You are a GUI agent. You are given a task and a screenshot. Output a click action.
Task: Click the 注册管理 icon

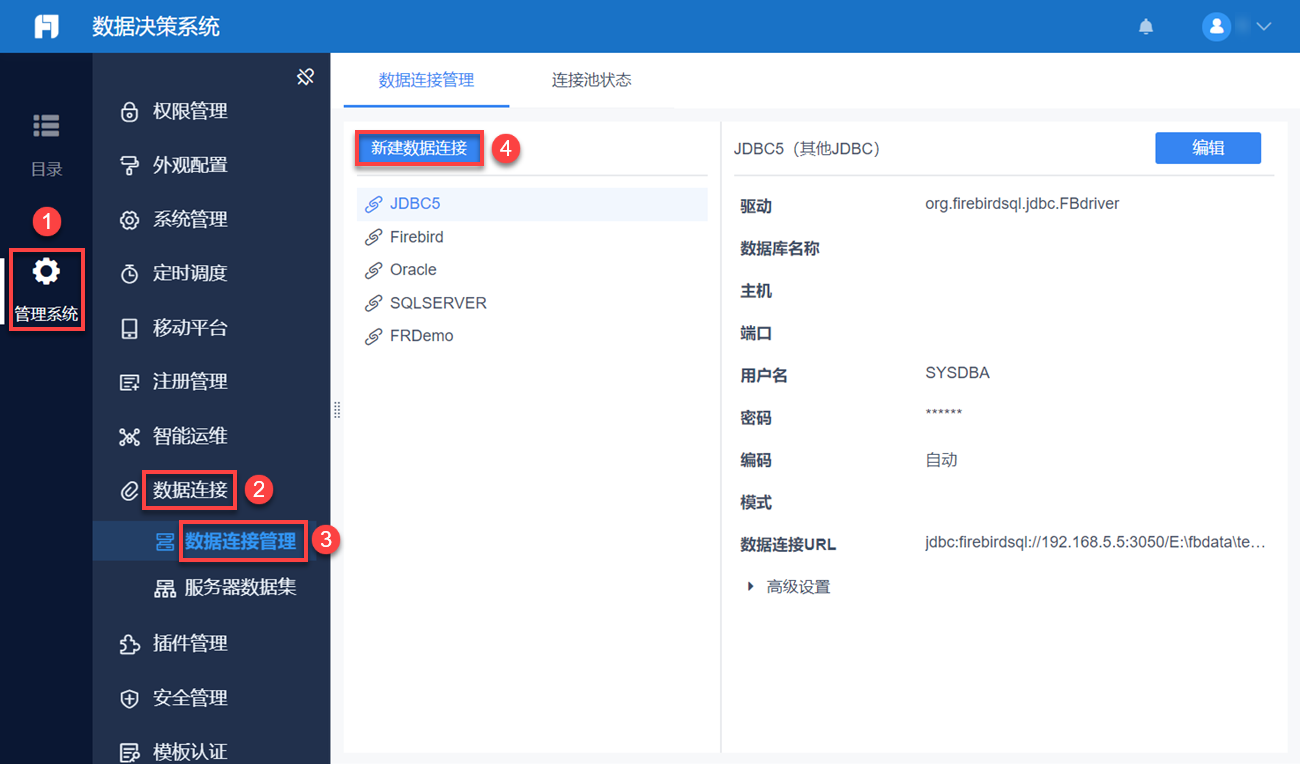coord(129,382)
